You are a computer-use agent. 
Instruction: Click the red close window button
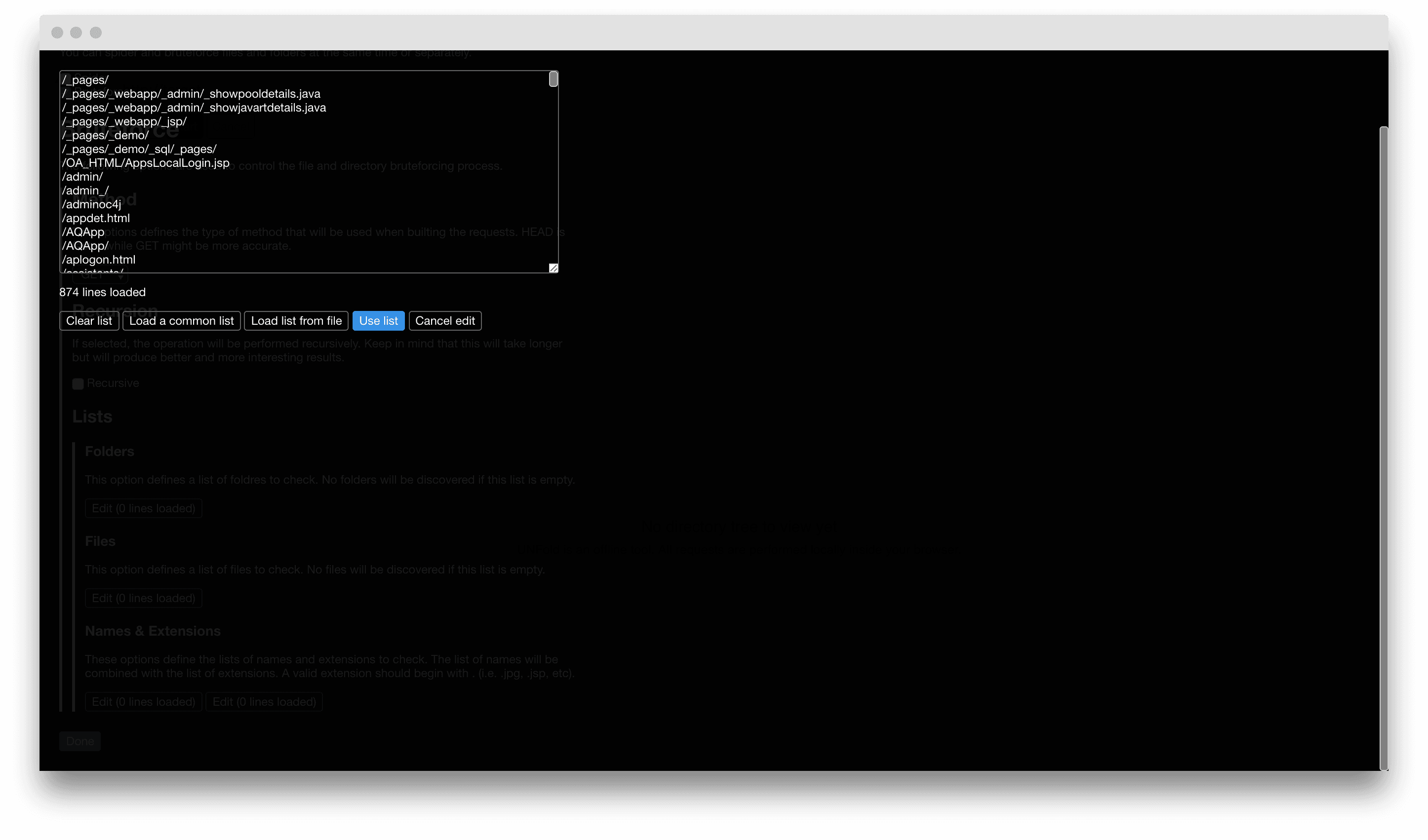(x=57, y=32)
